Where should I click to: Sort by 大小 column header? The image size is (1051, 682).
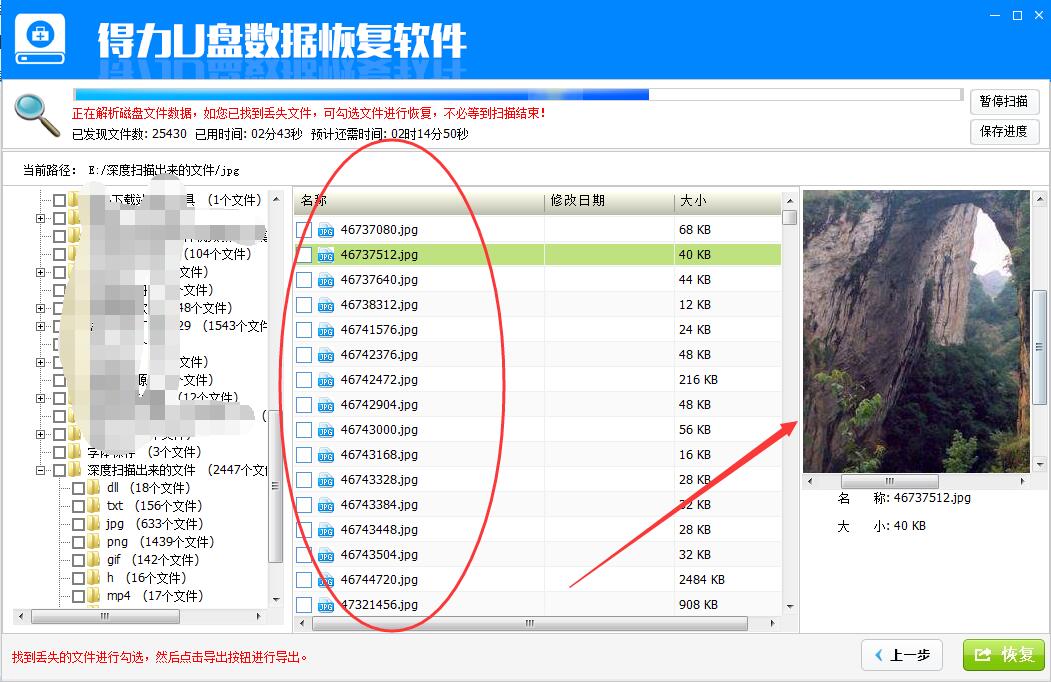click(728, 201)
